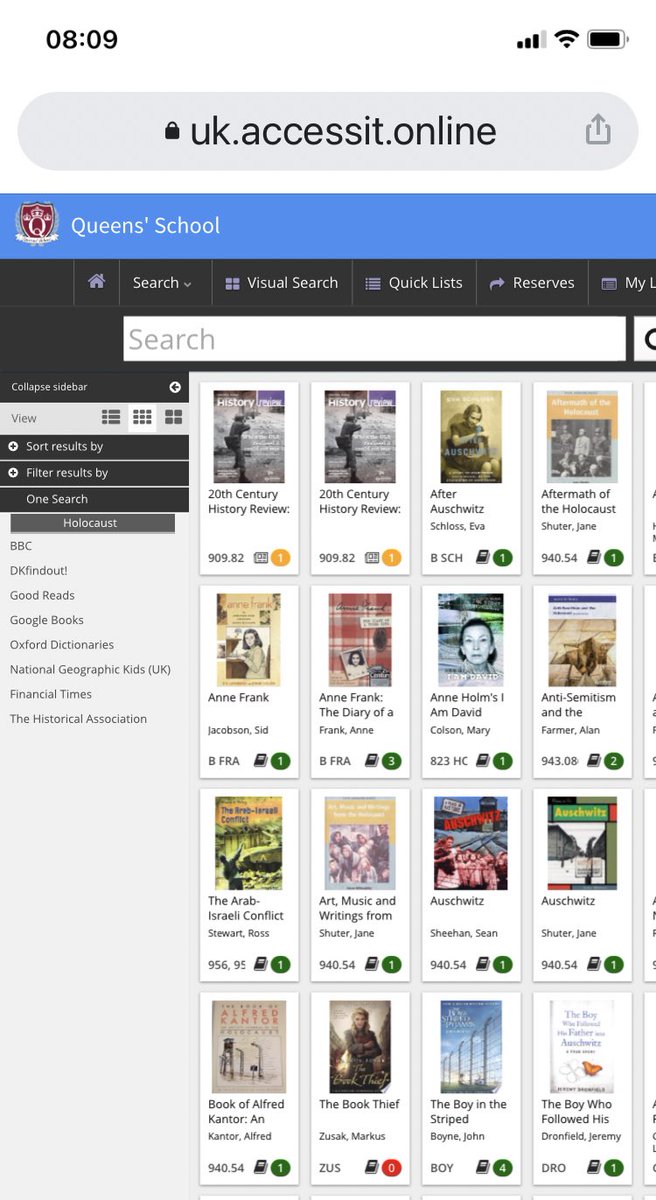Open the Oxford Dictionaries link

point(62,645)
